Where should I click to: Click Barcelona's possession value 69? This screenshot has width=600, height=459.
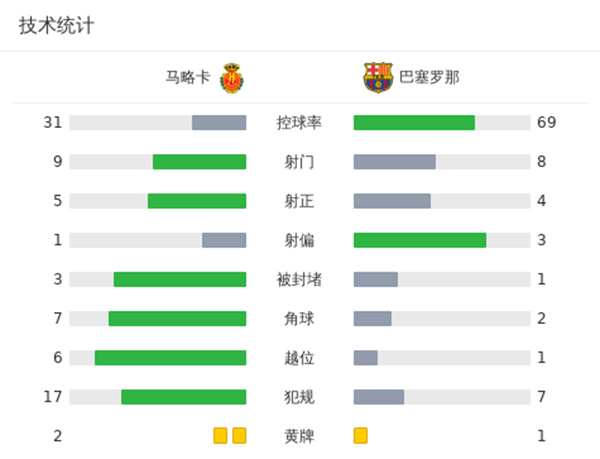coord(546,123)
